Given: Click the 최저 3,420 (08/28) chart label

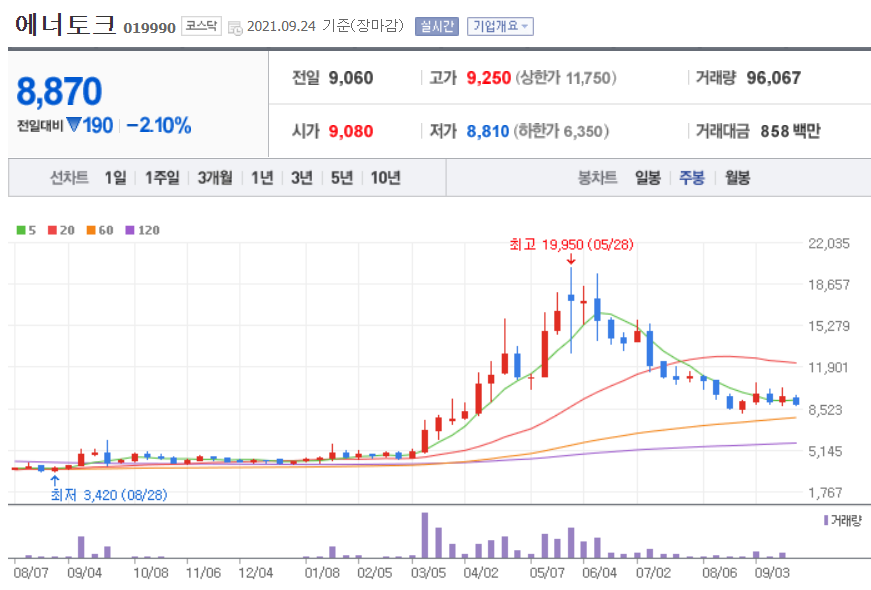Looking at the screenshot, I should [109, 494].
